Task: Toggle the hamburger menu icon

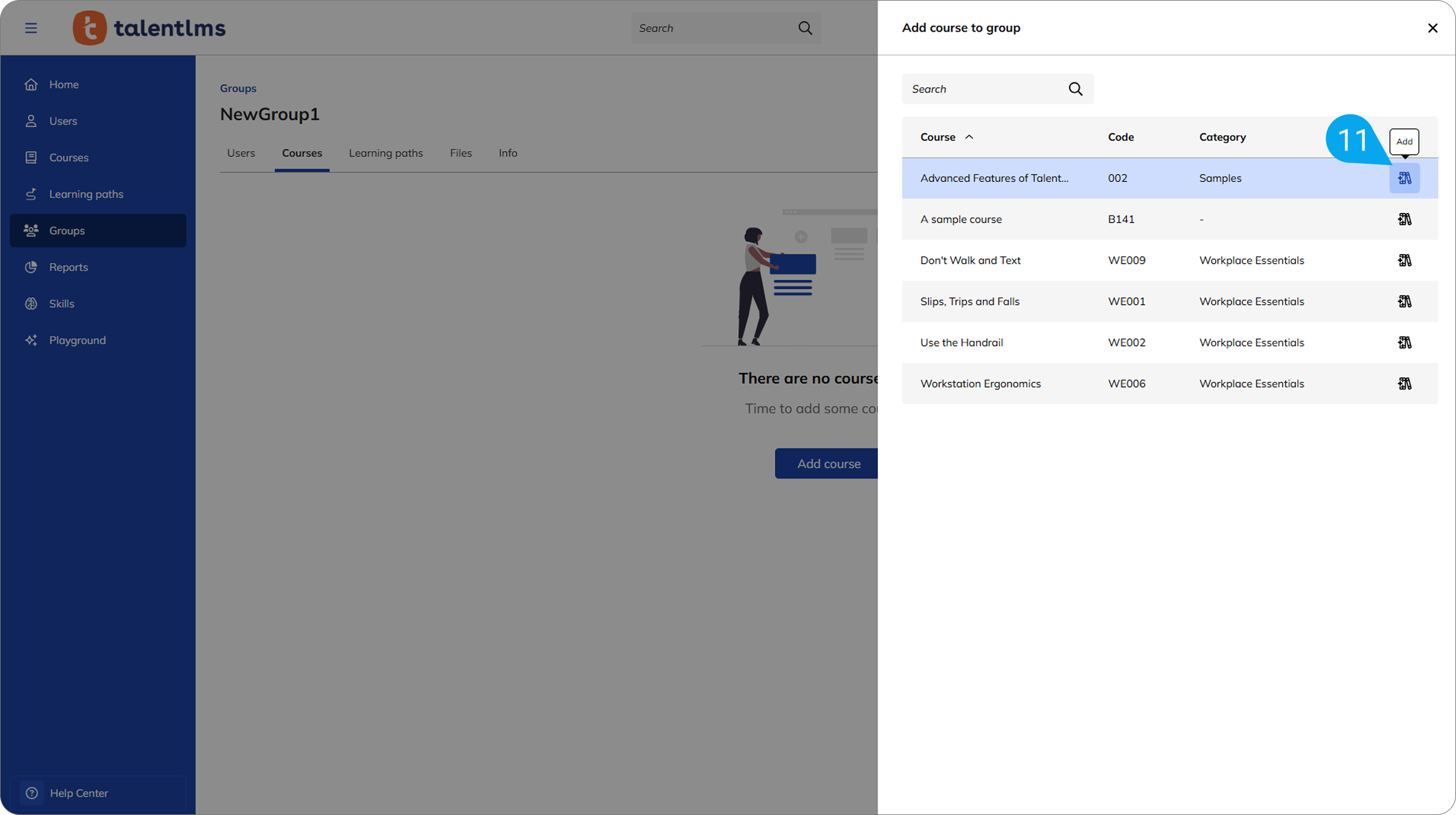Action: tap(31, 28)
